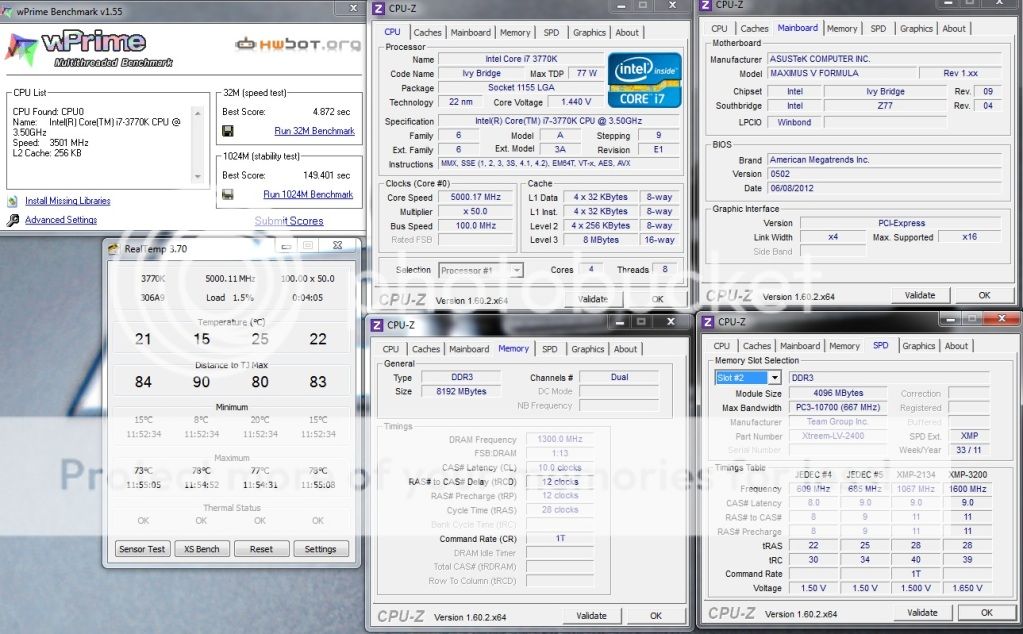Click DRAM Frequency 1300.0 MHz field
Viewport: 1023px width, 634px height.
coord(560,439)
